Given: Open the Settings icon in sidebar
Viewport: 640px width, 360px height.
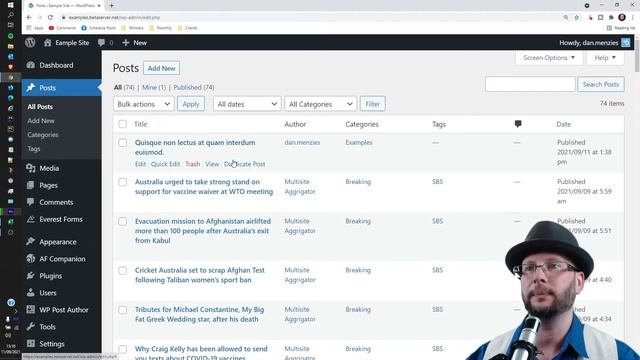Looking at the screenshot, I should coord(31,344).
